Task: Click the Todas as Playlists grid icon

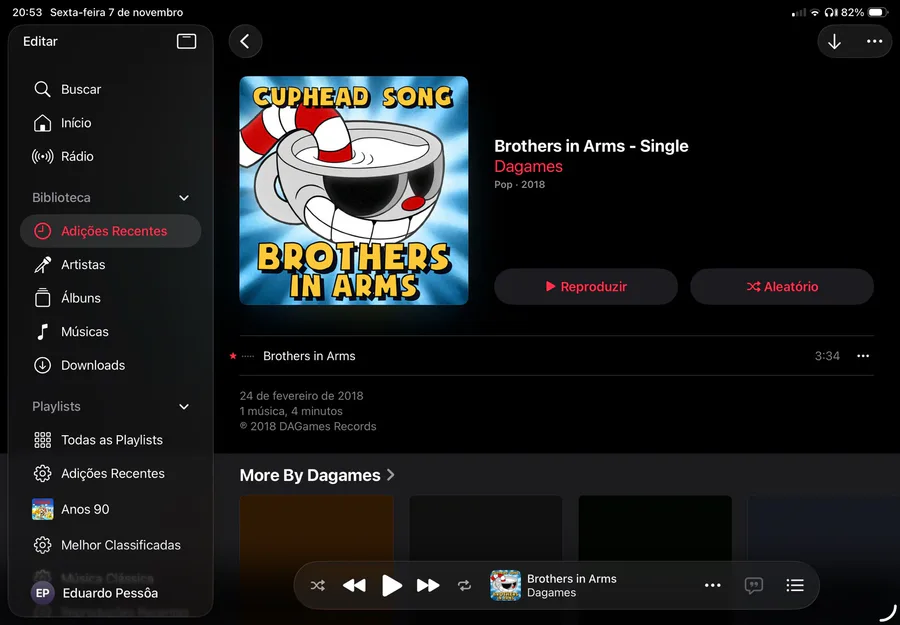Action: [42, 440]
